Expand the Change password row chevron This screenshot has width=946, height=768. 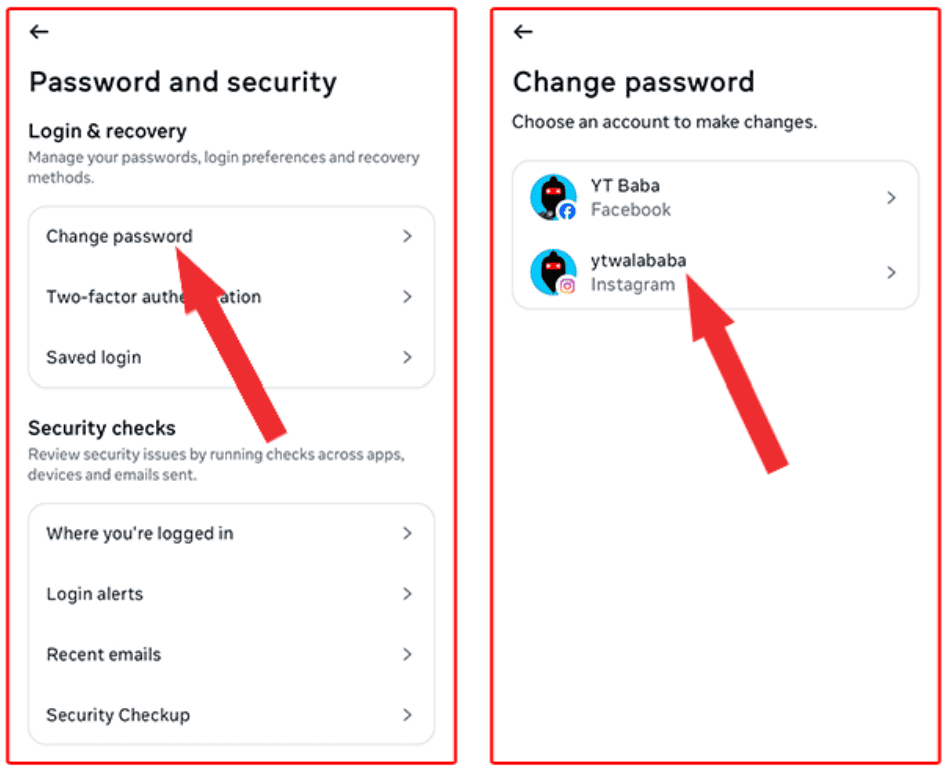tap(407, 236)
